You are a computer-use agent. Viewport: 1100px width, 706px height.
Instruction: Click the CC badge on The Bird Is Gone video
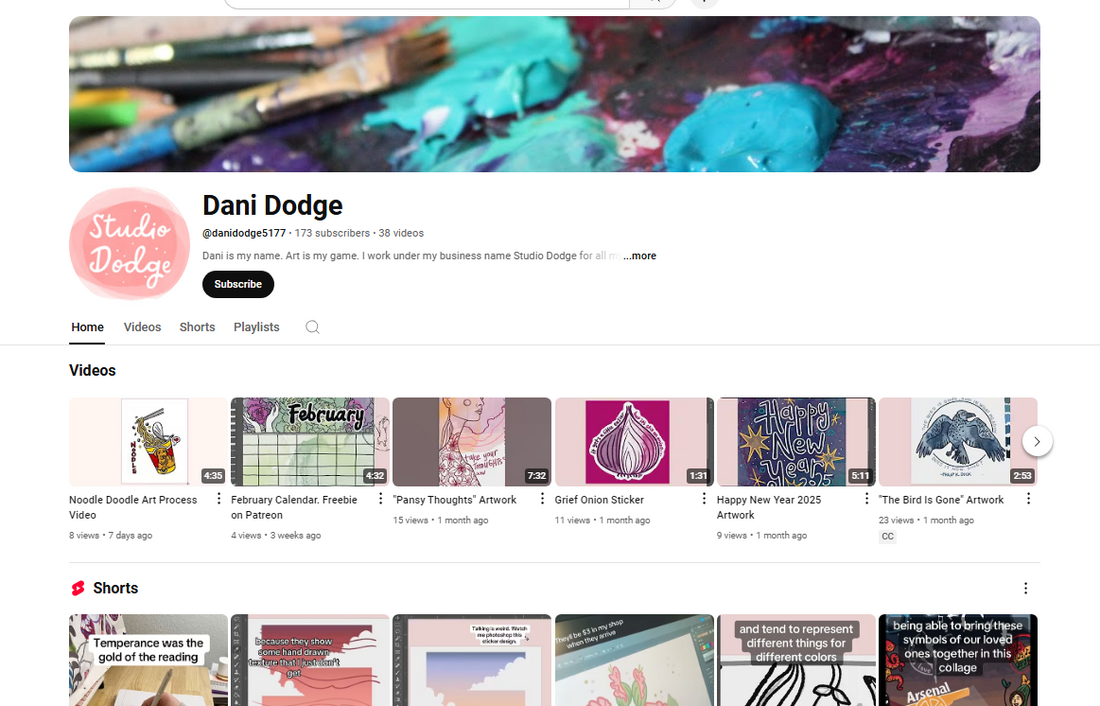887,536
